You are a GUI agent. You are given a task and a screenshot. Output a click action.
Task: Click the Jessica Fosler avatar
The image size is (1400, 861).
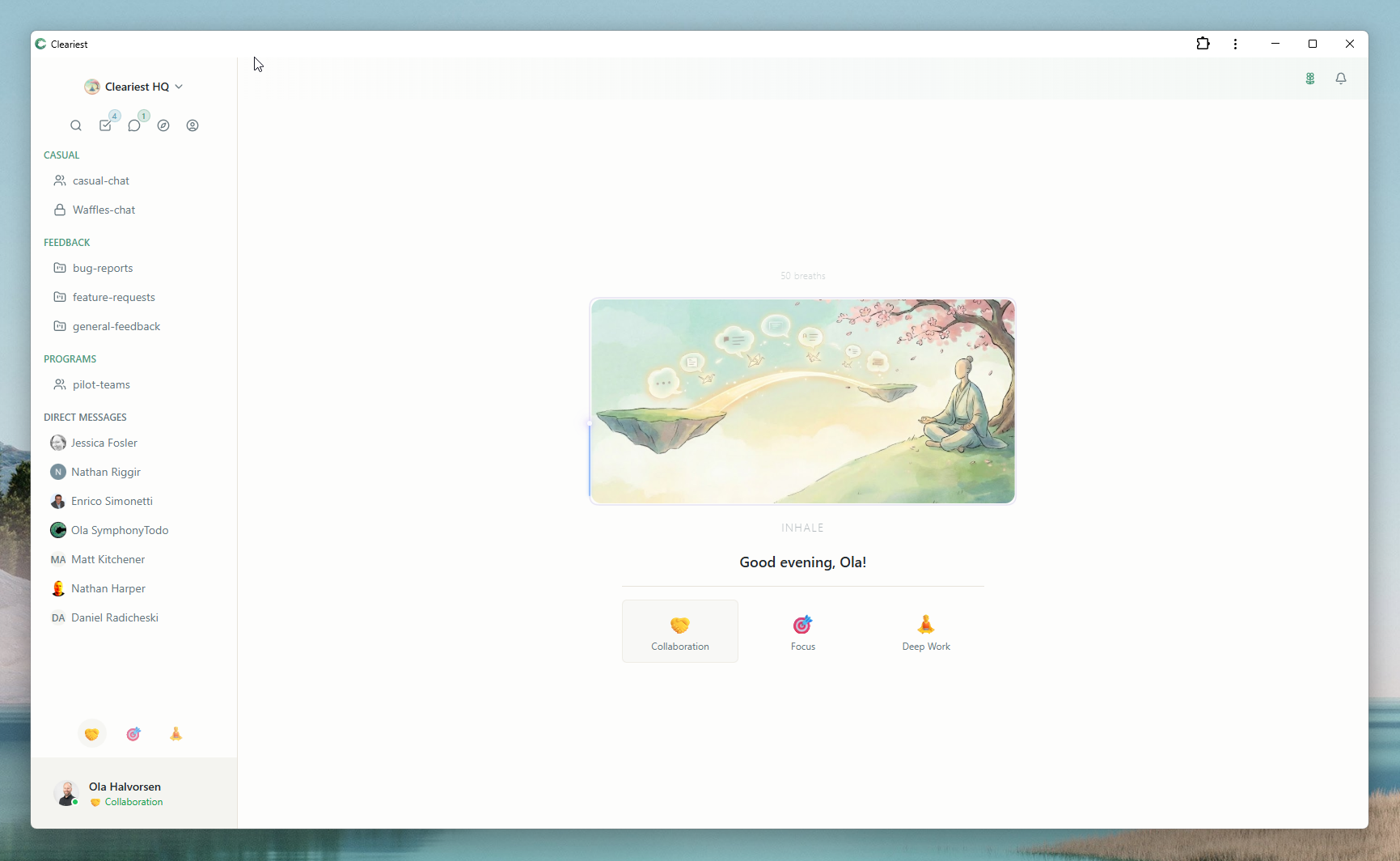58,443
